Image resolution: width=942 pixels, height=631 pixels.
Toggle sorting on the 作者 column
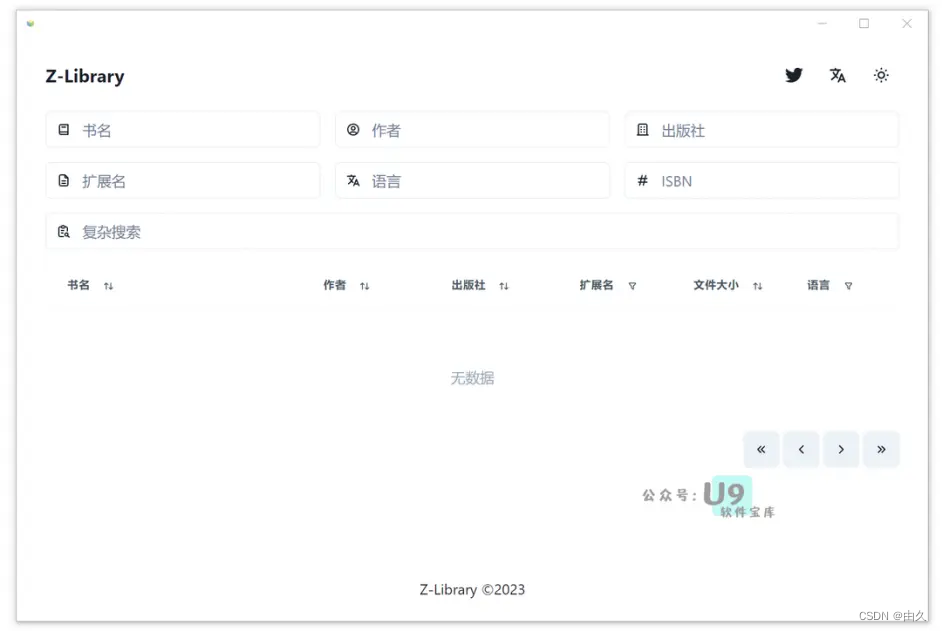[365, 285]
